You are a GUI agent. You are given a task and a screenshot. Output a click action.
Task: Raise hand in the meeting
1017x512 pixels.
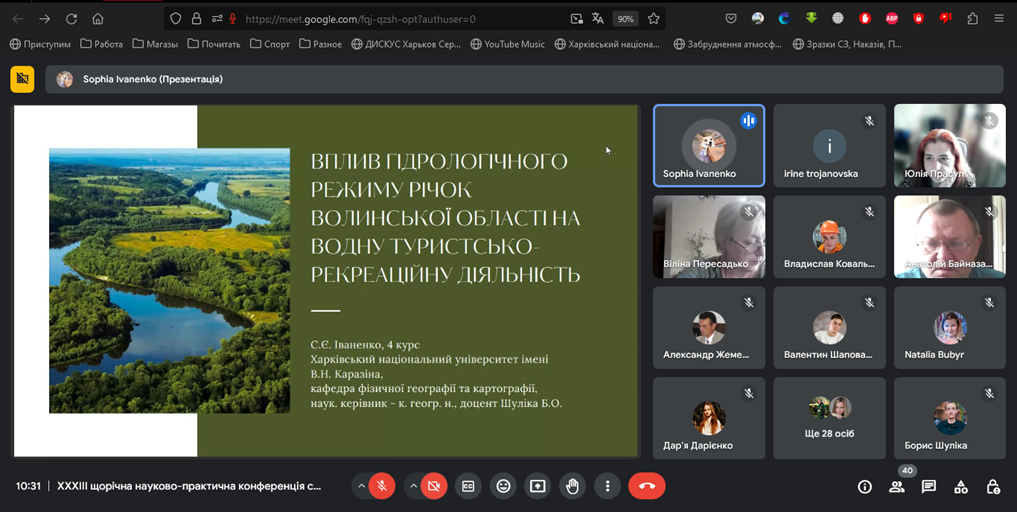(x=572, y=486)
